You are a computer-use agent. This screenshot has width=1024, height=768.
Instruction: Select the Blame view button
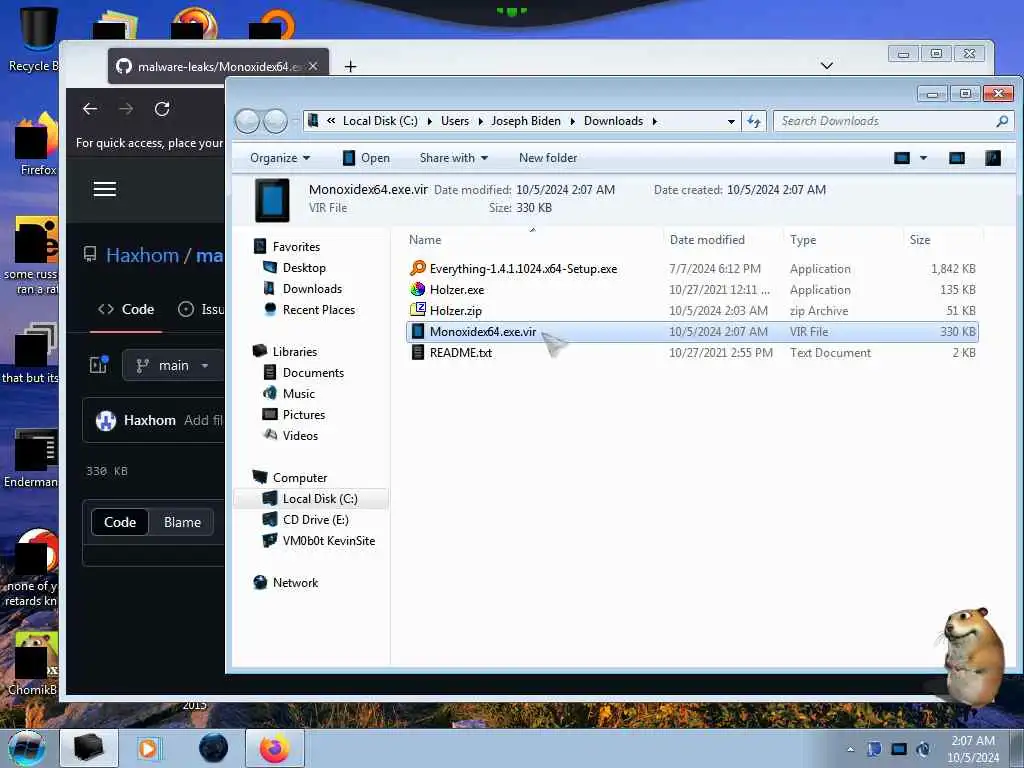(182, 522)
